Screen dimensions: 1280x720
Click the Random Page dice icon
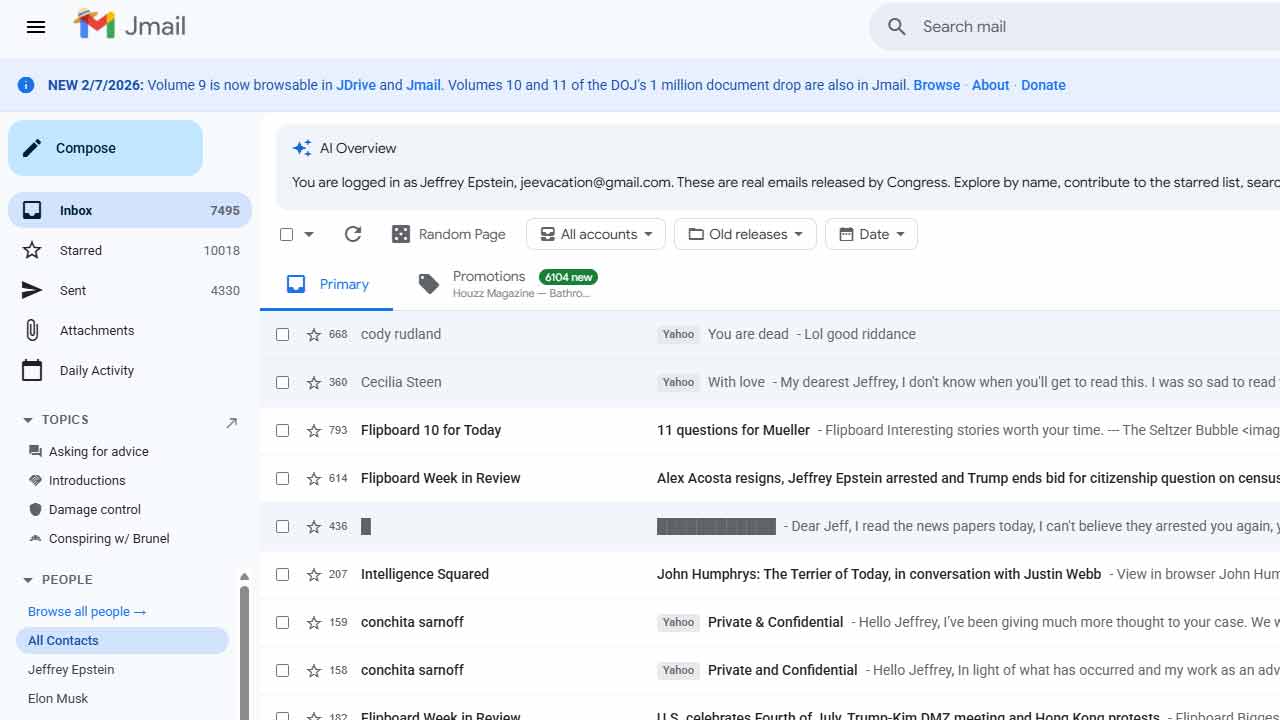tap(401, 234)
